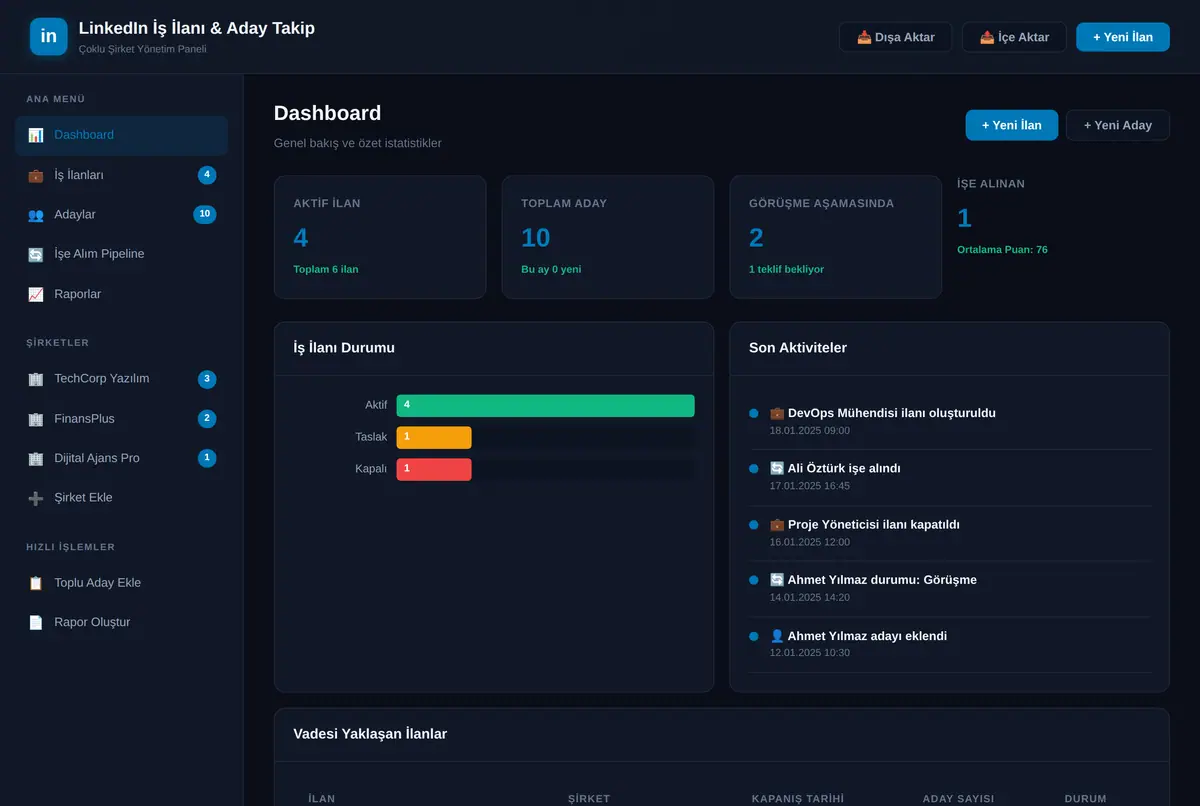
Task: Navigate to Raporlar in the sidebar
Action: tap(121, 294)
